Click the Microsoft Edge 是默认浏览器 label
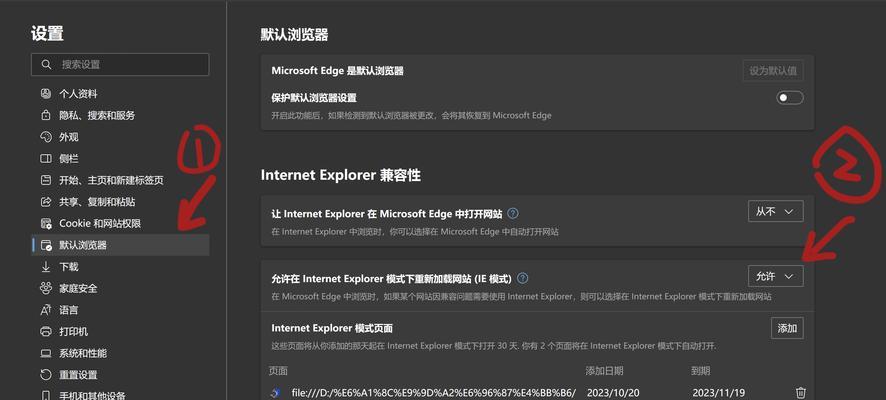This screenshot has width=886, height=400. 337,71
